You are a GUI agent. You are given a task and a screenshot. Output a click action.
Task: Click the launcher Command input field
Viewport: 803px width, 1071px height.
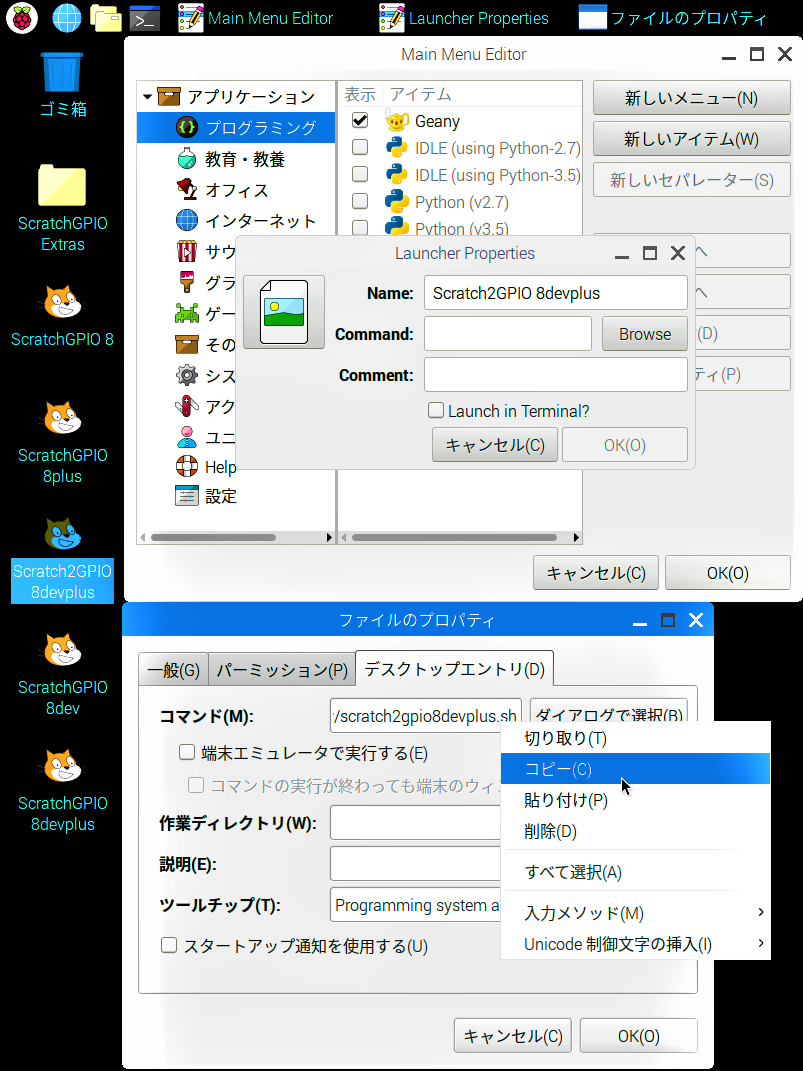click(x=508, y=334)
